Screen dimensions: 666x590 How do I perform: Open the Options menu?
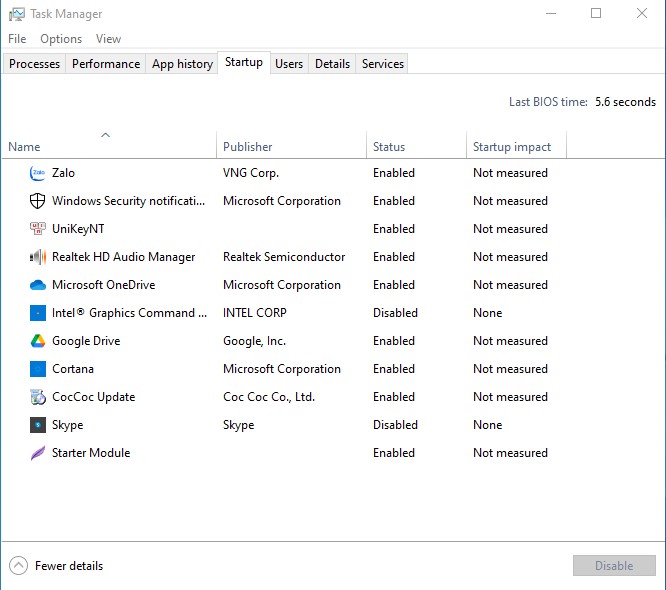pyautogui.click(x=61, y=39)
